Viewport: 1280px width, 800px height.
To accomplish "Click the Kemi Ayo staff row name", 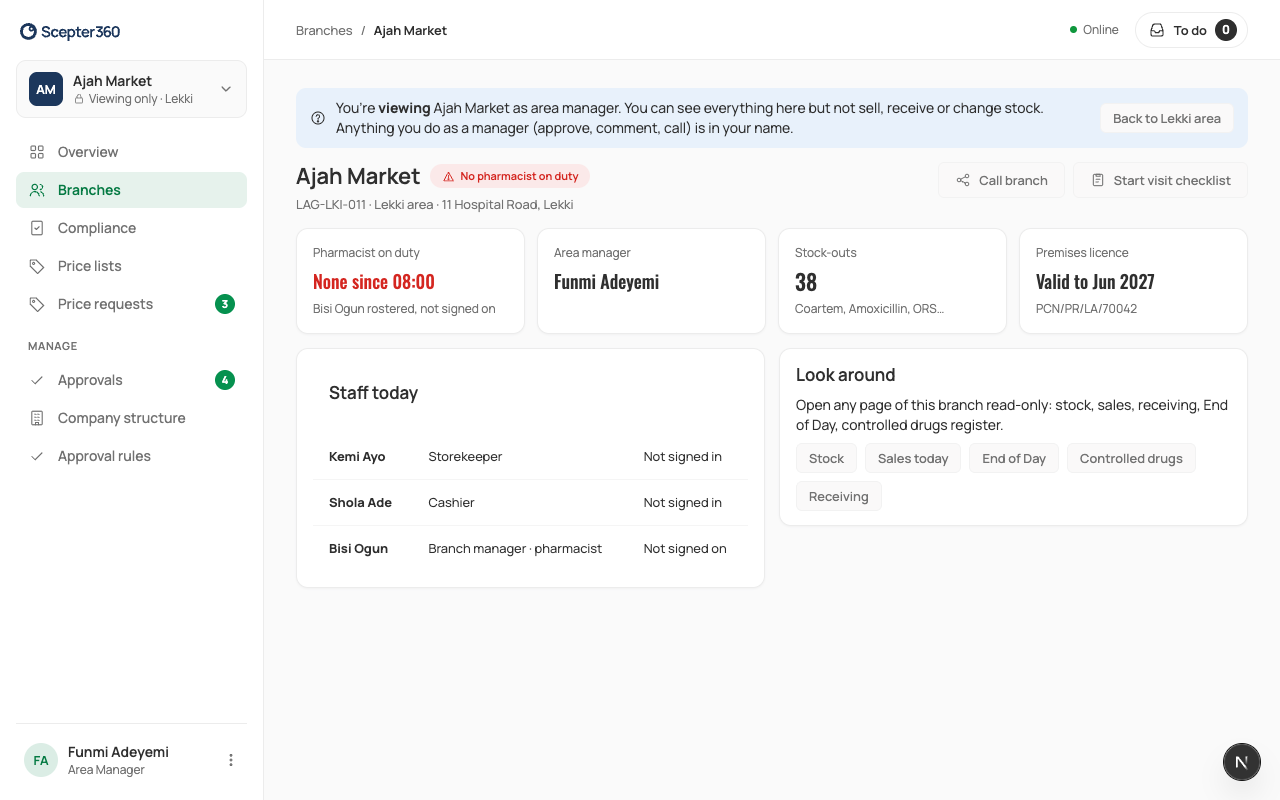I will [x=357, y=457].
